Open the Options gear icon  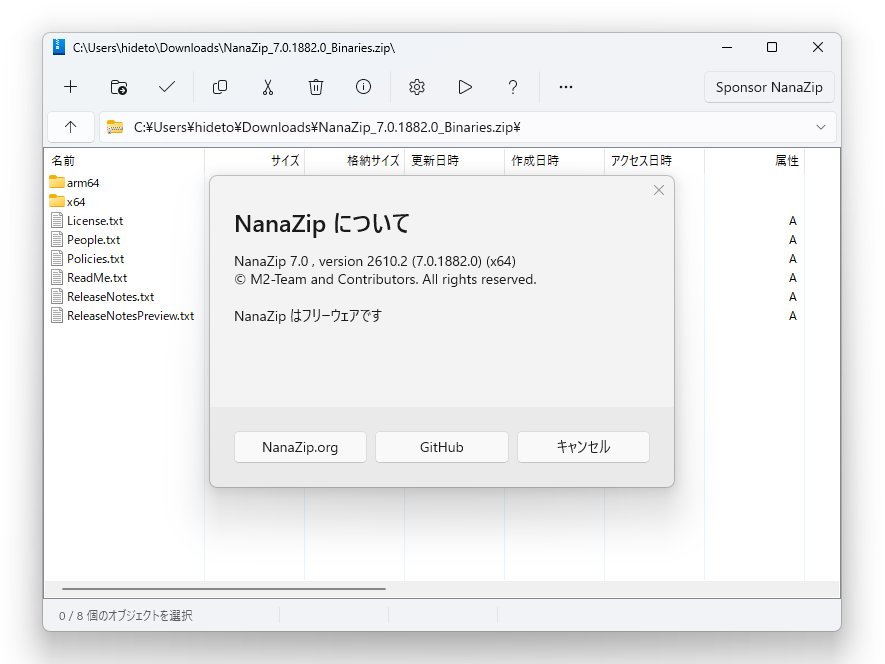[417, 87]
